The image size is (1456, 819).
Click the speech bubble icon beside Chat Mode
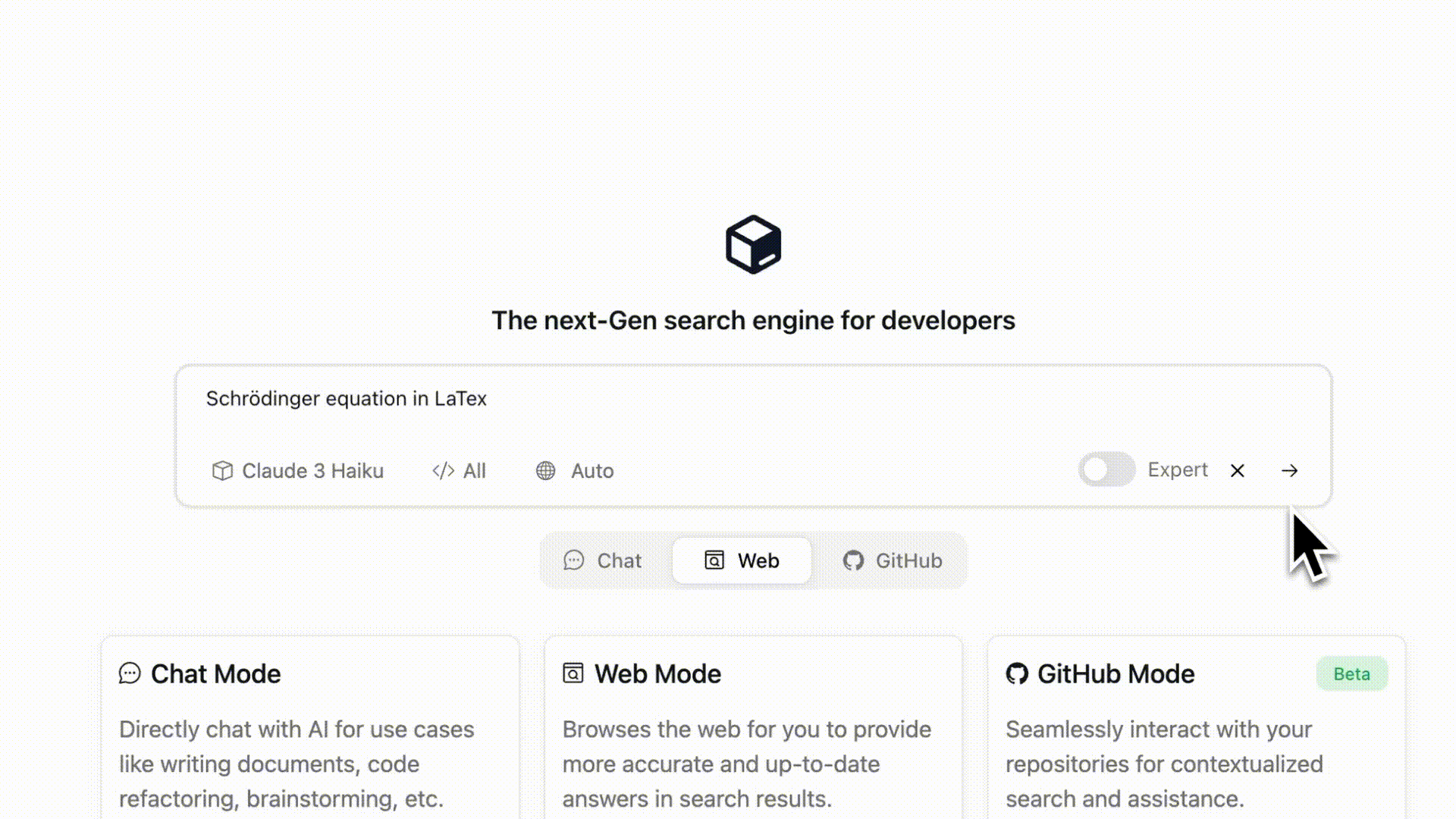(130, 673)
